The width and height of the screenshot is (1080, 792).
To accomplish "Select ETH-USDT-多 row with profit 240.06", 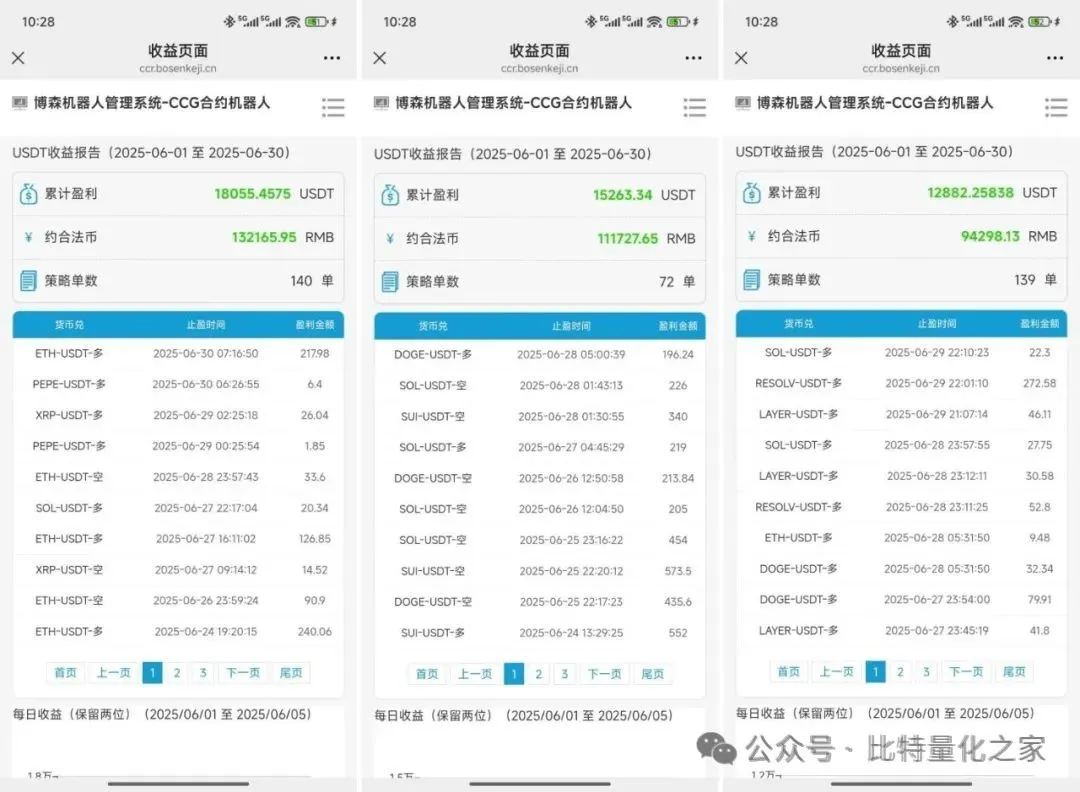I will click(x=178, y=632).
